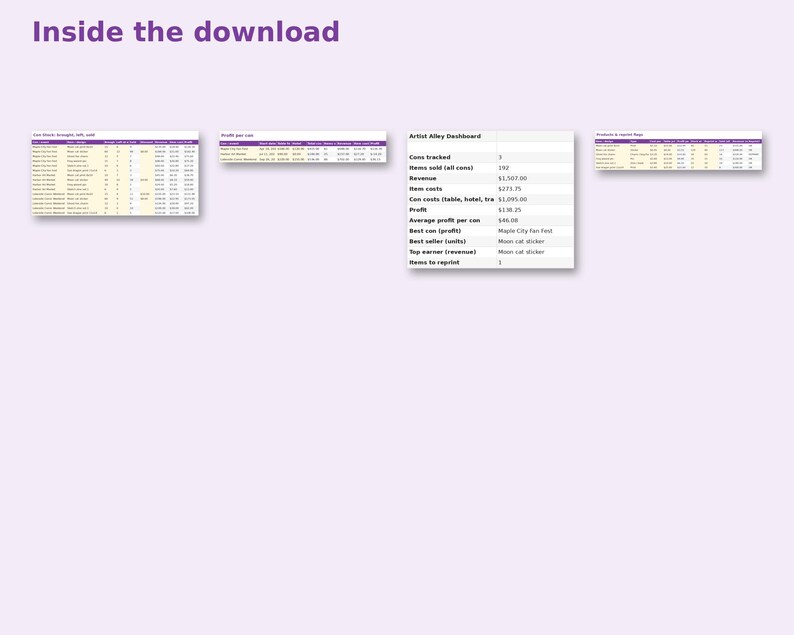Click the 'Cons tracked' label
Image resolution: width=794 pixels, height=635 pixels.
click(429, 157)
